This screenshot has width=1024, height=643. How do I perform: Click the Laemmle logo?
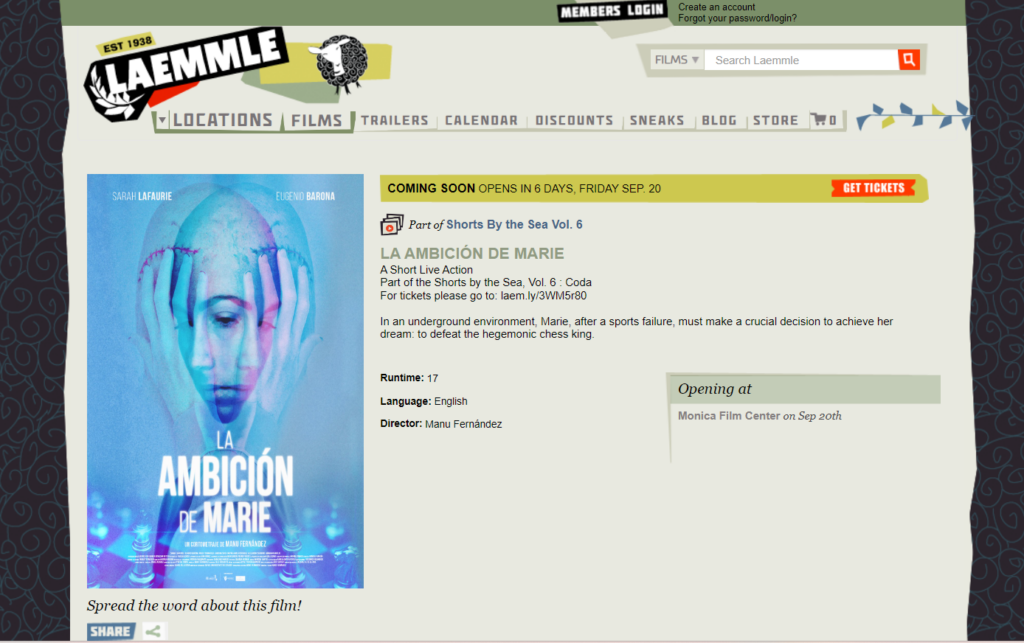[x=186, y=73]
